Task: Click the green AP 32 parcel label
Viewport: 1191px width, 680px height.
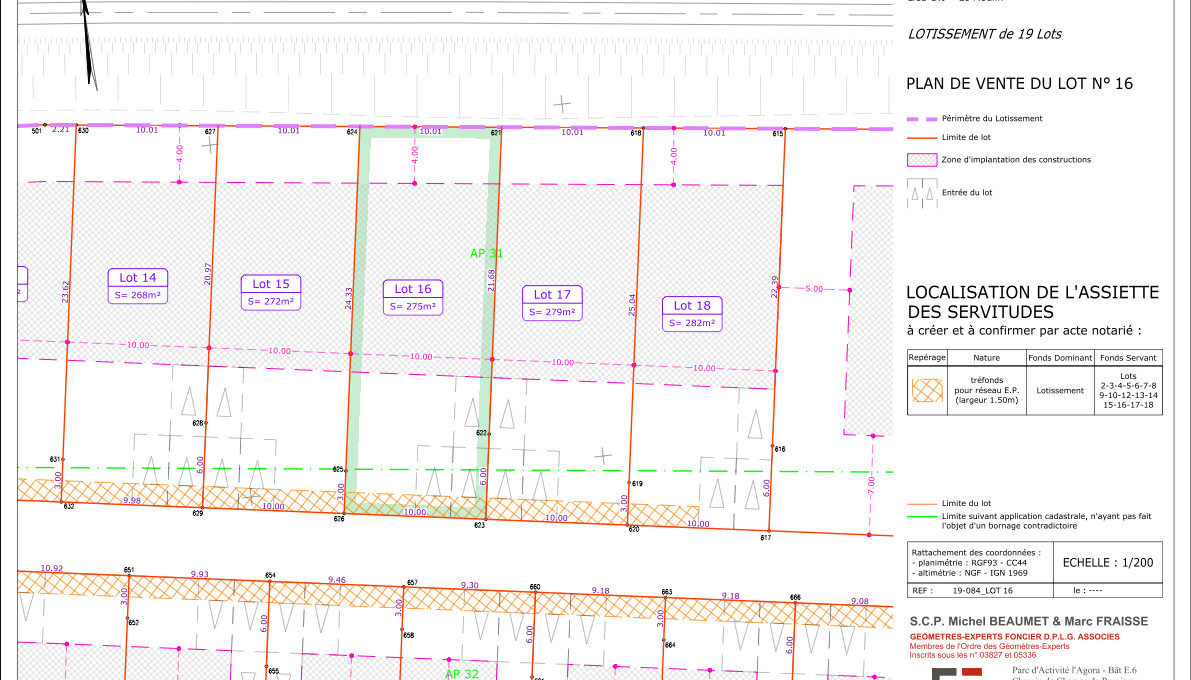Action: click(462, 674)
